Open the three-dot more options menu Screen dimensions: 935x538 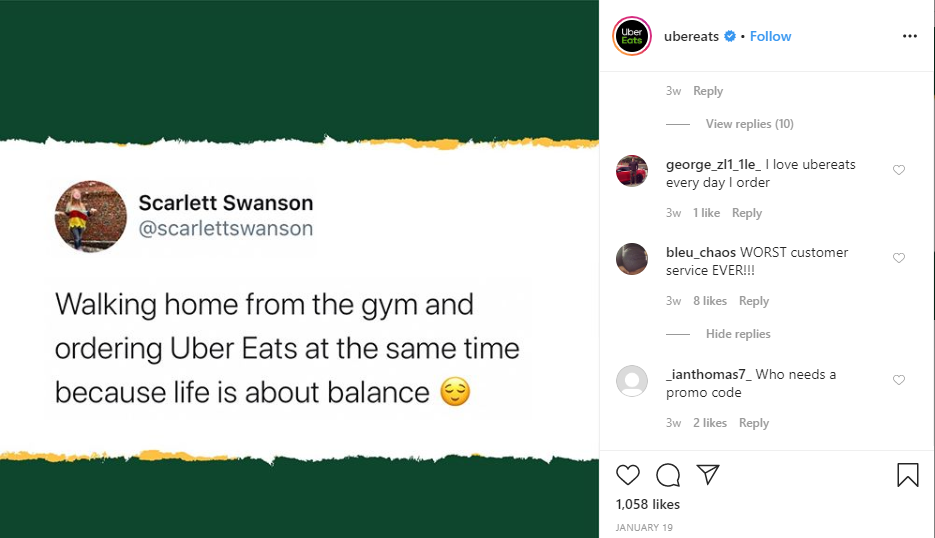tap(909, 36)
